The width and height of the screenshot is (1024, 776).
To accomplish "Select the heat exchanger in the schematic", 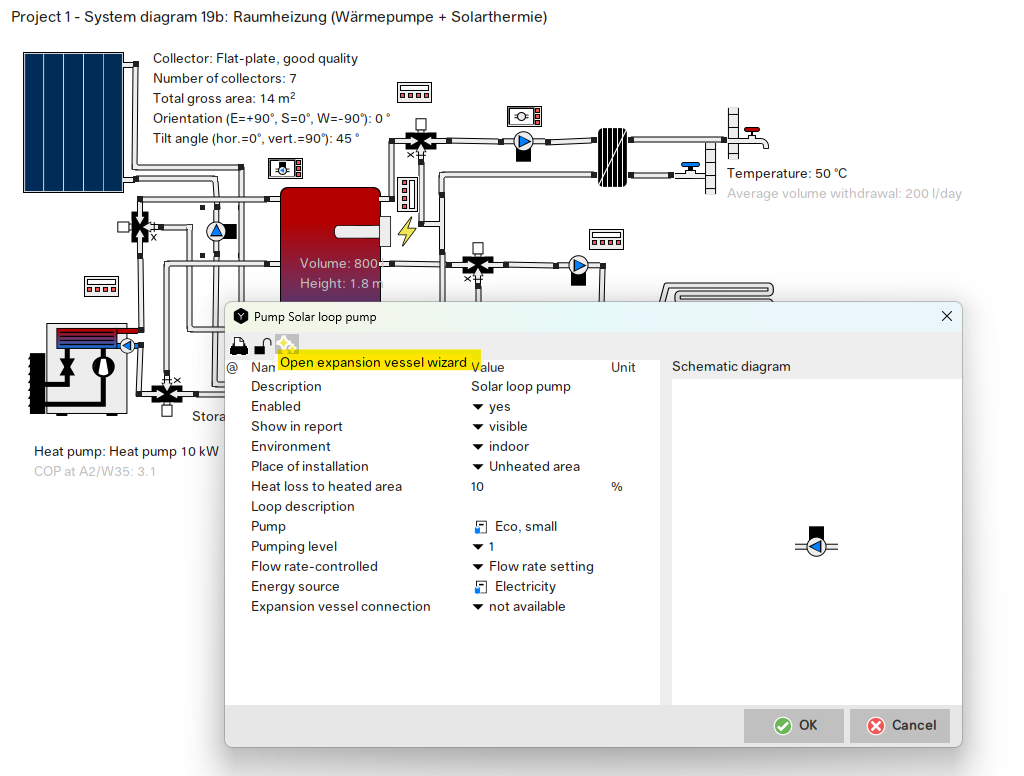I will (x=612, y=158).
